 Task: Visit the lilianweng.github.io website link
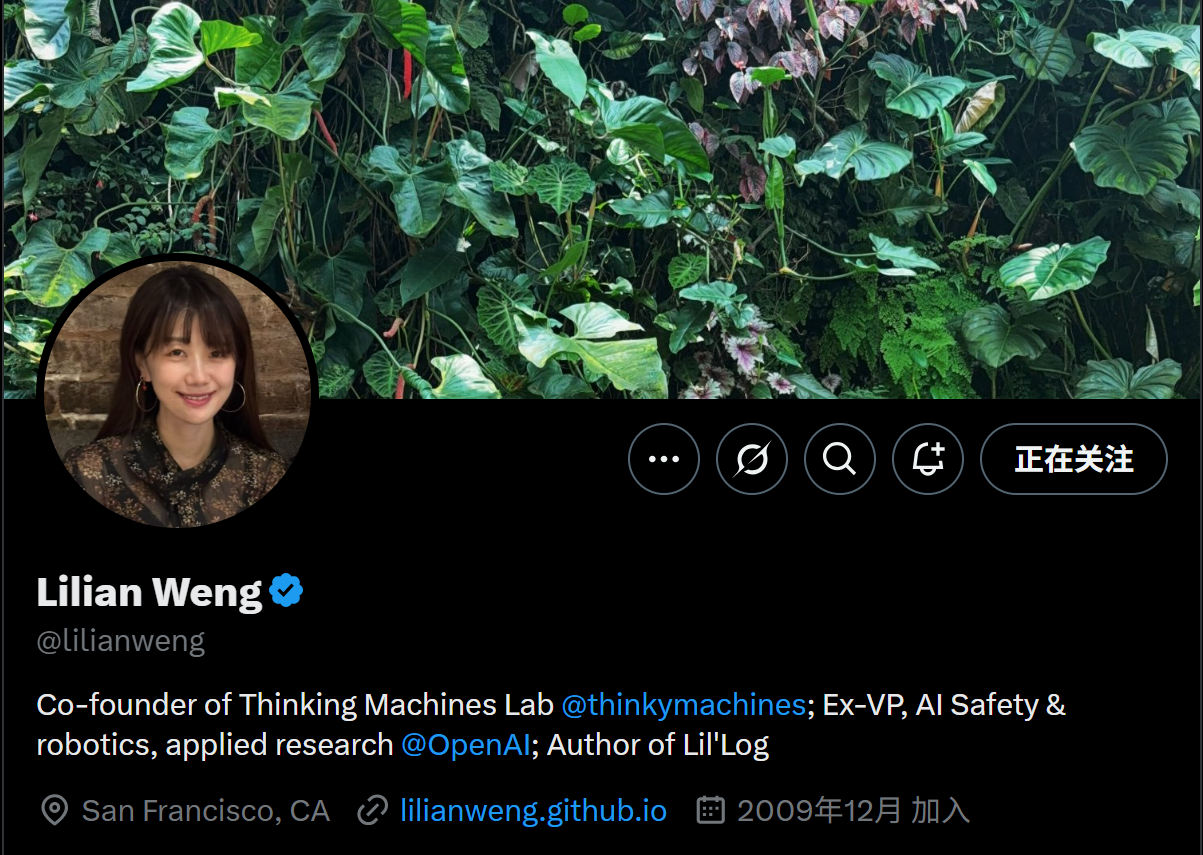click(x=533, y=810)
